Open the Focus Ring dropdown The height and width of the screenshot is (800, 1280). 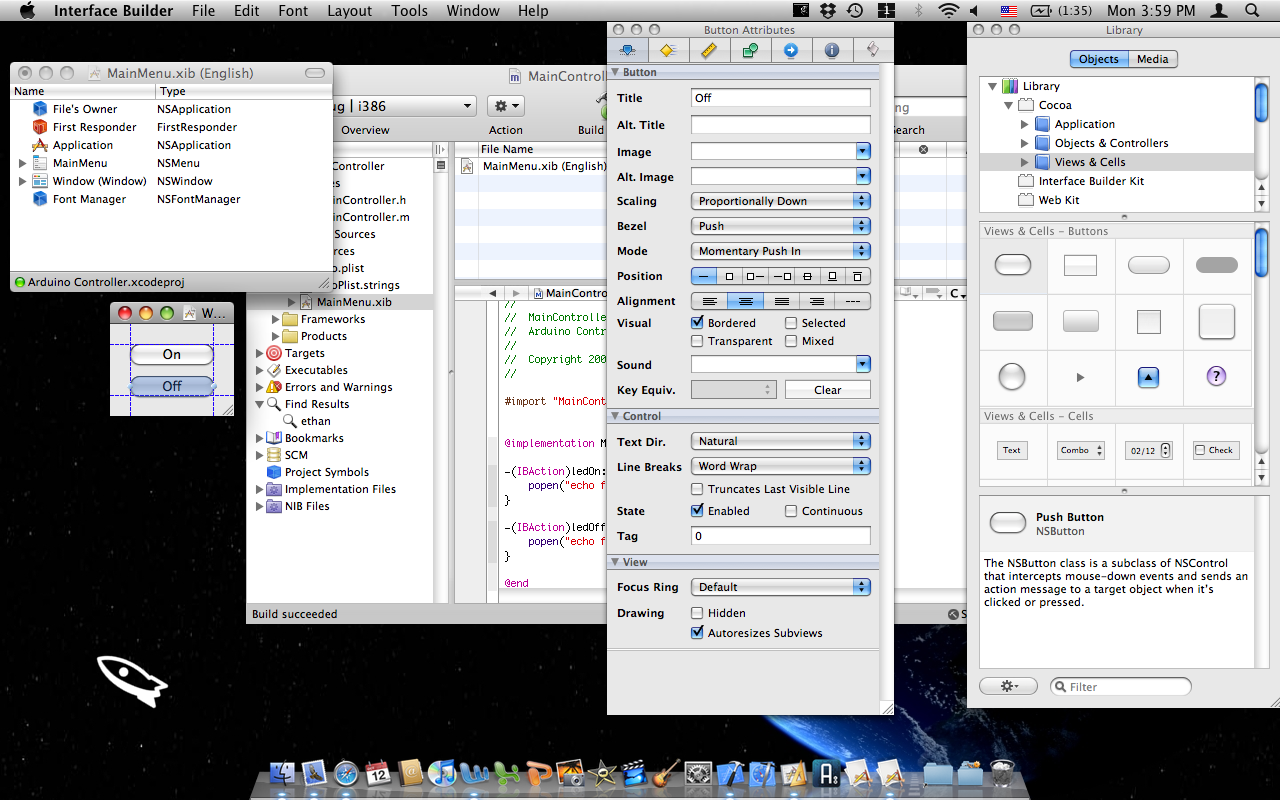[x=781, y=587]
